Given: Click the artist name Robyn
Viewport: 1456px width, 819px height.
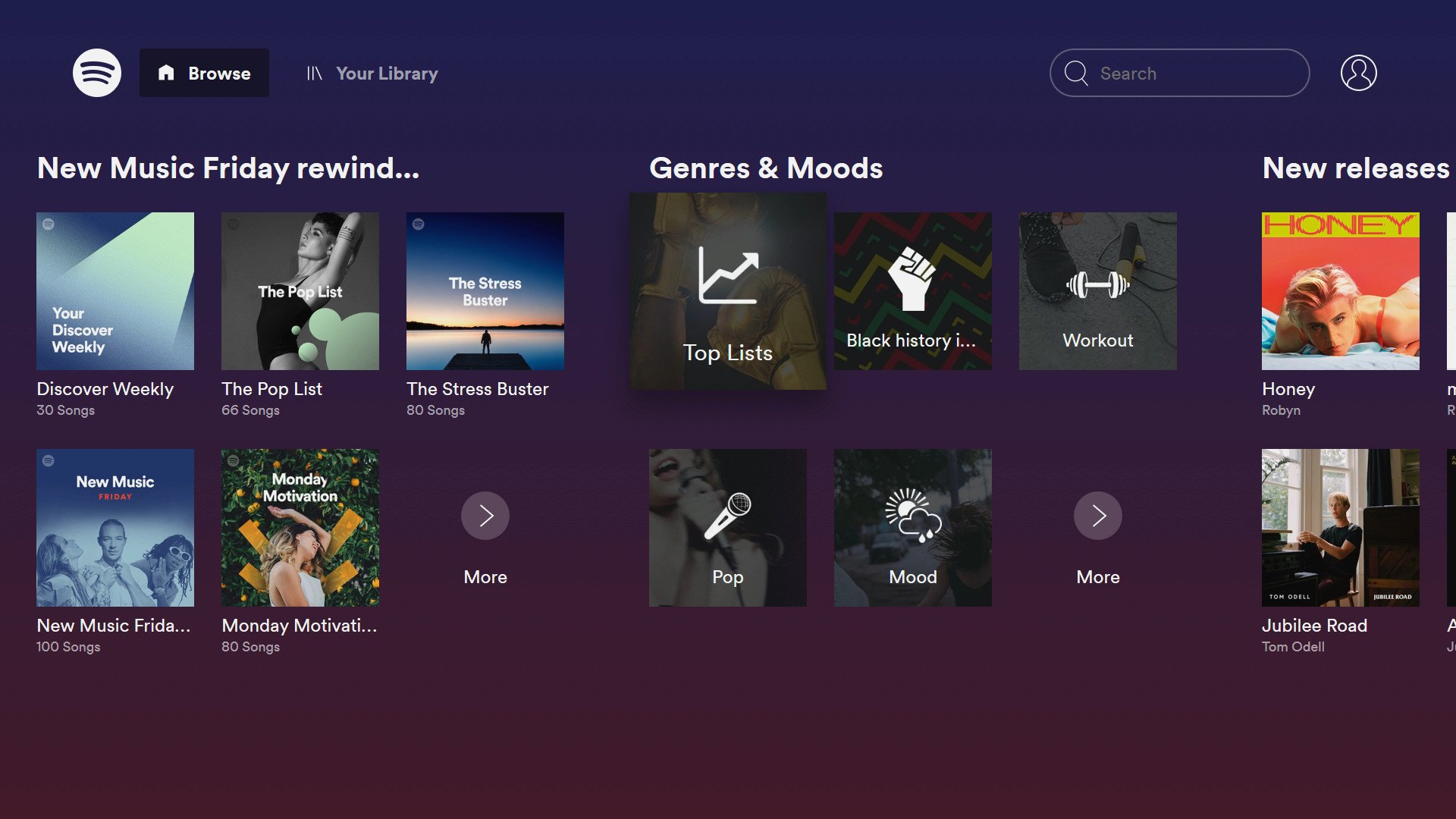Looking at the screenshot, I should pos(1281,410).
